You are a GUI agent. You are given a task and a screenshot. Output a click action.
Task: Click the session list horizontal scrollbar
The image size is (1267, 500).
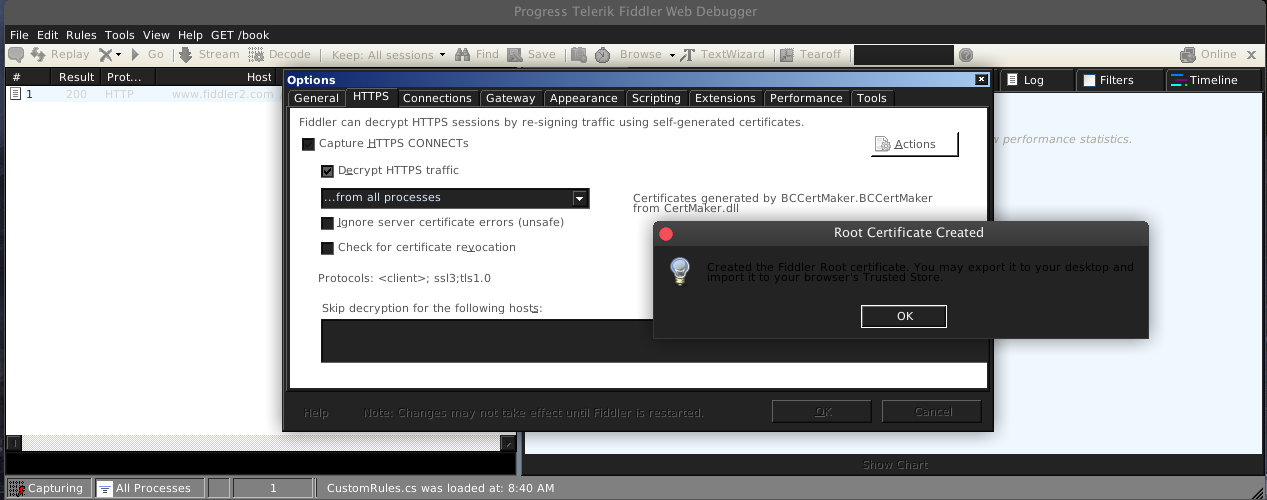pos(260,443)
